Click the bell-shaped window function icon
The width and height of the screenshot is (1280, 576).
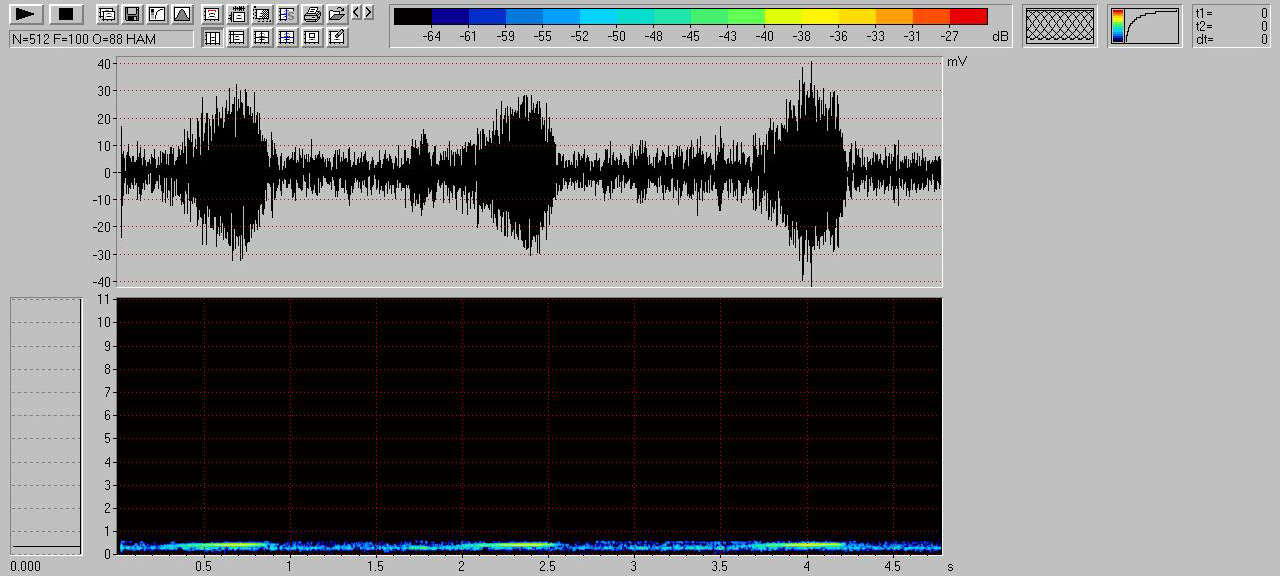click(181, 14)
